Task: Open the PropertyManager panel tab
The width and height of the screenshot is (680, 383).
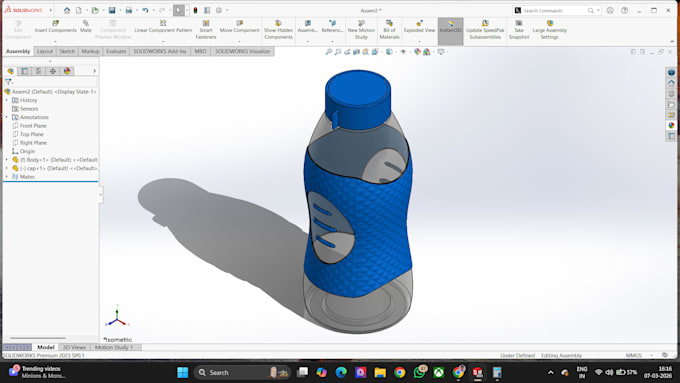Action: click(25, 71)
